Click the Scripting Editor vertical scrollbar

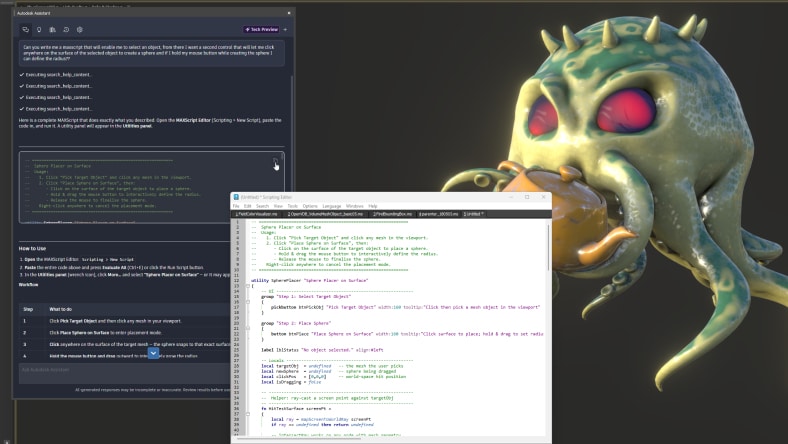548,246
